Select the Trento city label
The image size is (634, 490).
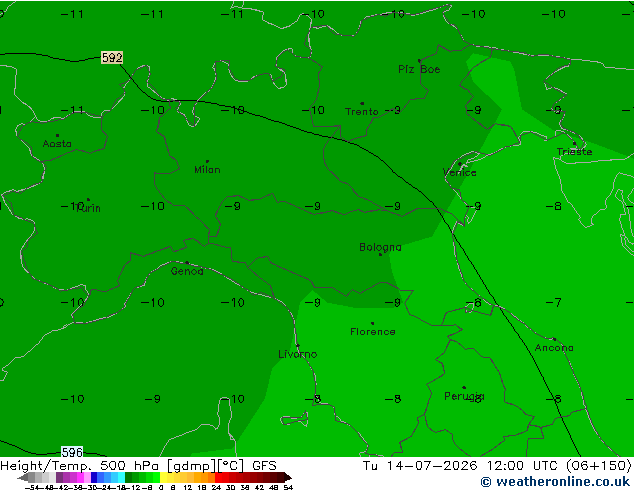[x=361, y=111]
